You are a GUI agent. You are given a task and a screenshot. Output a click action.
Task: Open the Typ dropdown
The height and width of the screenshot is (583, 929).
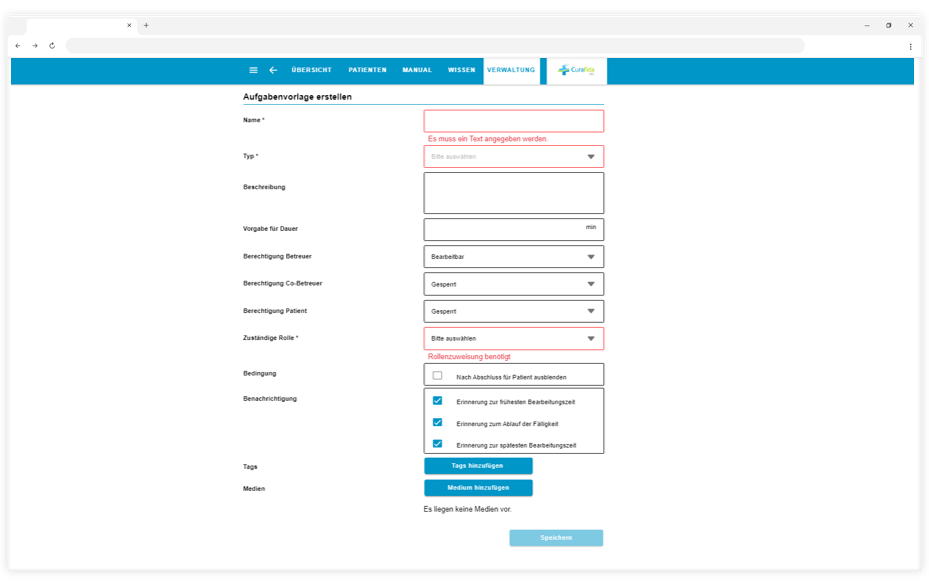point(514,157)
